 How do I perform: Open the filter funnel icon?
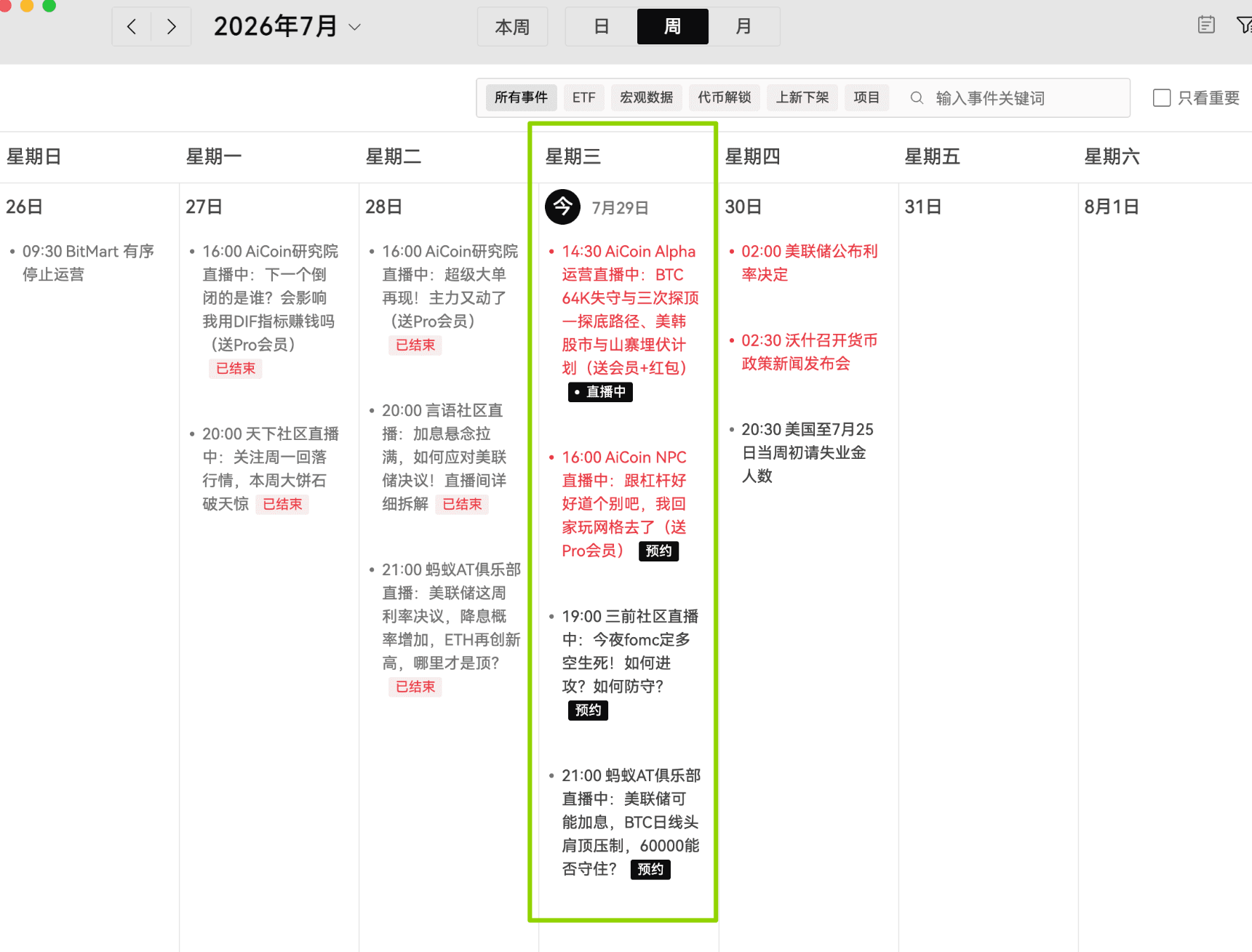[x=1244, y=25]
